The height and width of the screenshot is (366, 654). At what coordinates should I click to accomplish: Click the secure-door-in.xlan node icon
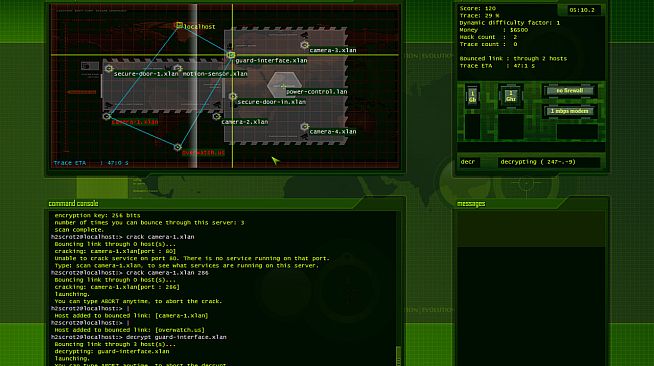pos(233,96)
